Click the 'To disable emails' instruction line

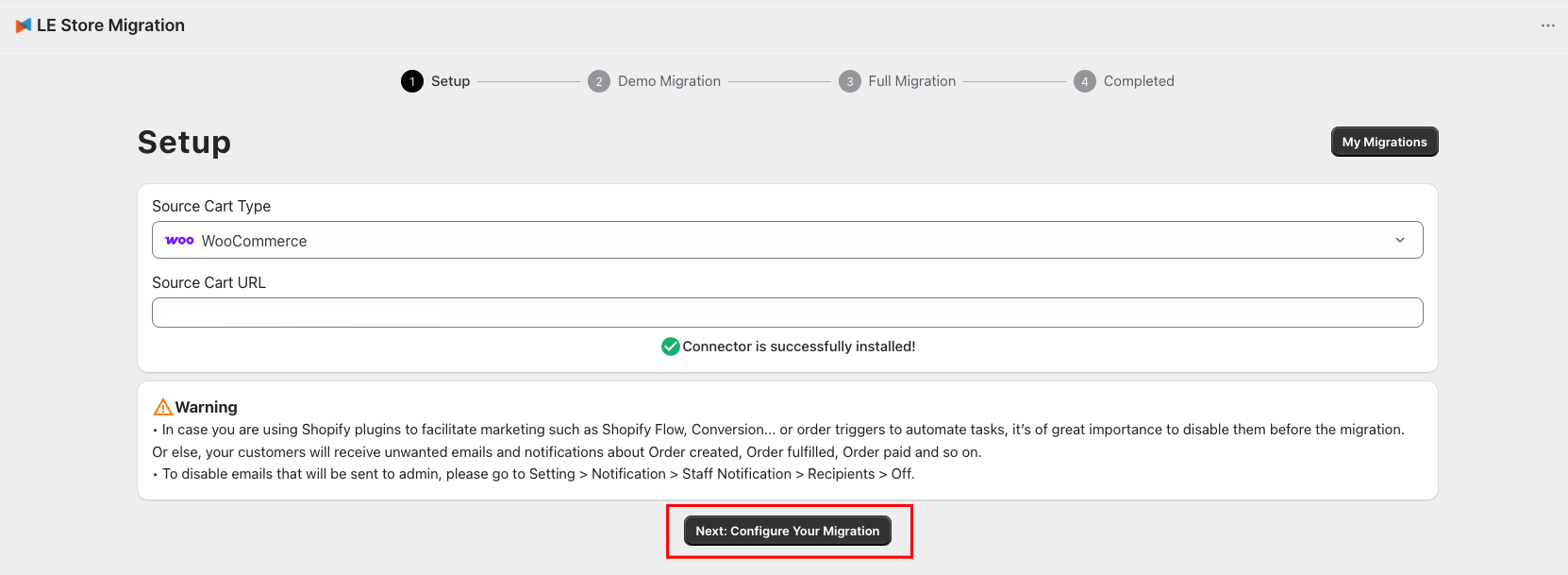pos(533,474)
